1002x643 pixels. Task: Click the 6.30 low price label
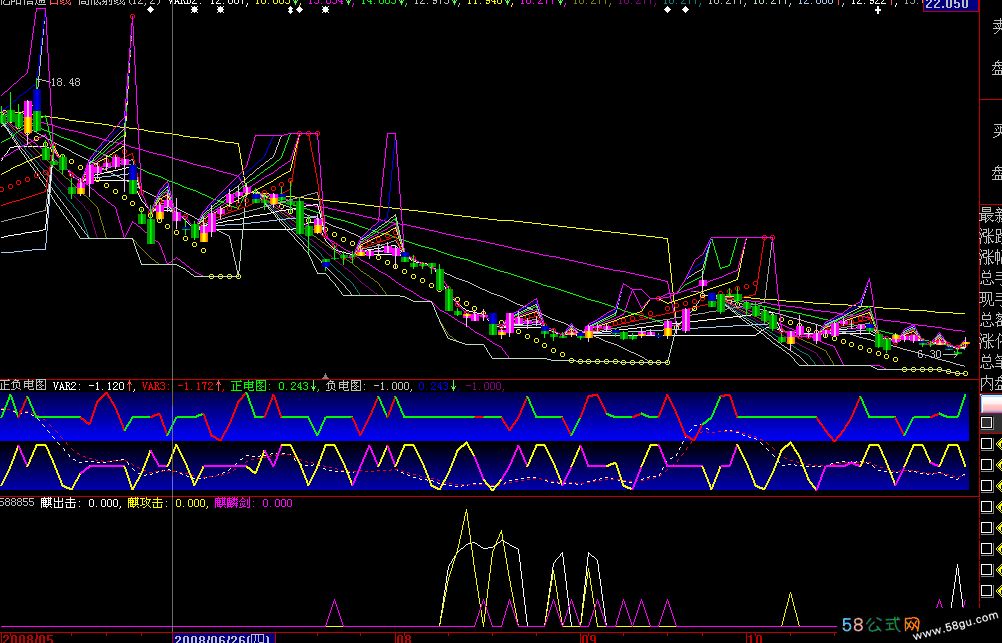pyautogui.click(x=929, y=353)
